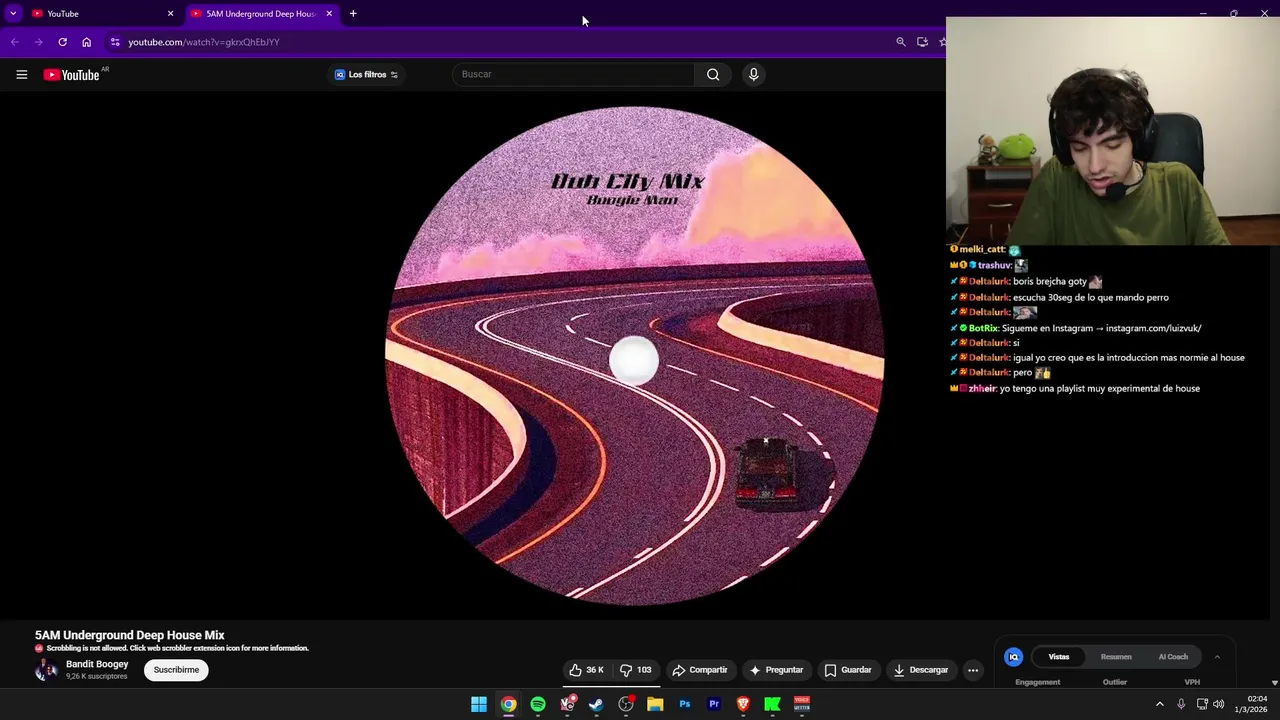Open site information icon in address bar
This screenshot has width=1280, height=720.
click(115, 42)
